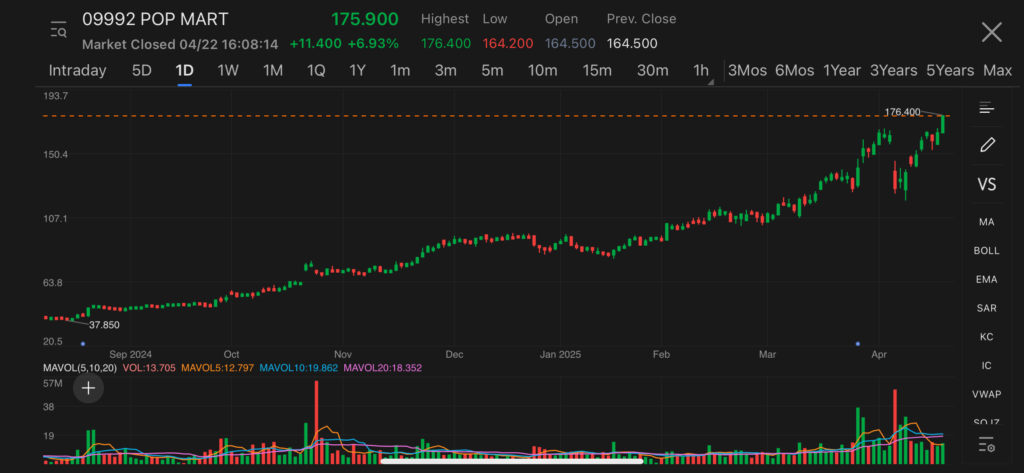Click the 09992 POP MART title
Screen dimensions: 1024x473
click(155, 20)
